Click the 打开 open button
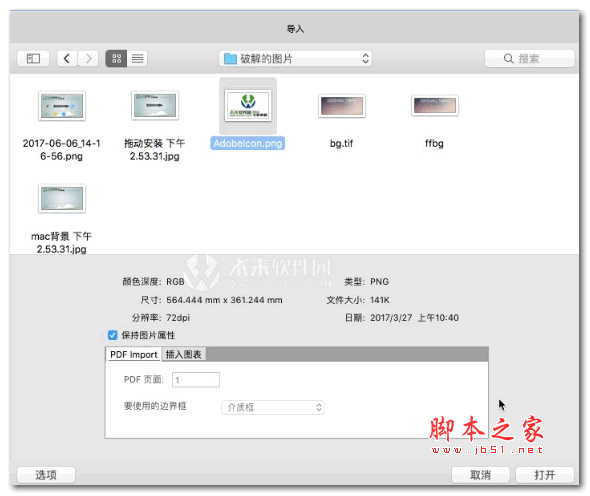 pyautogui.click(x=545, y=475)
